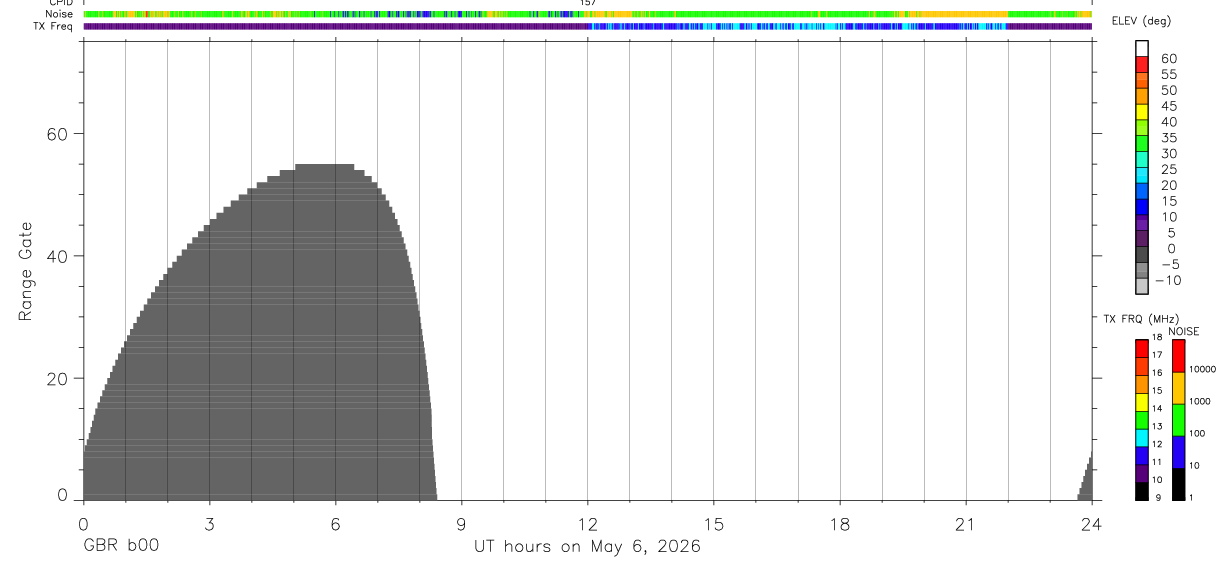This screenshot has width=1228, height=567.
Task: Click the '100' value in NOISE legend
Action: click(x=1197, y=433)
